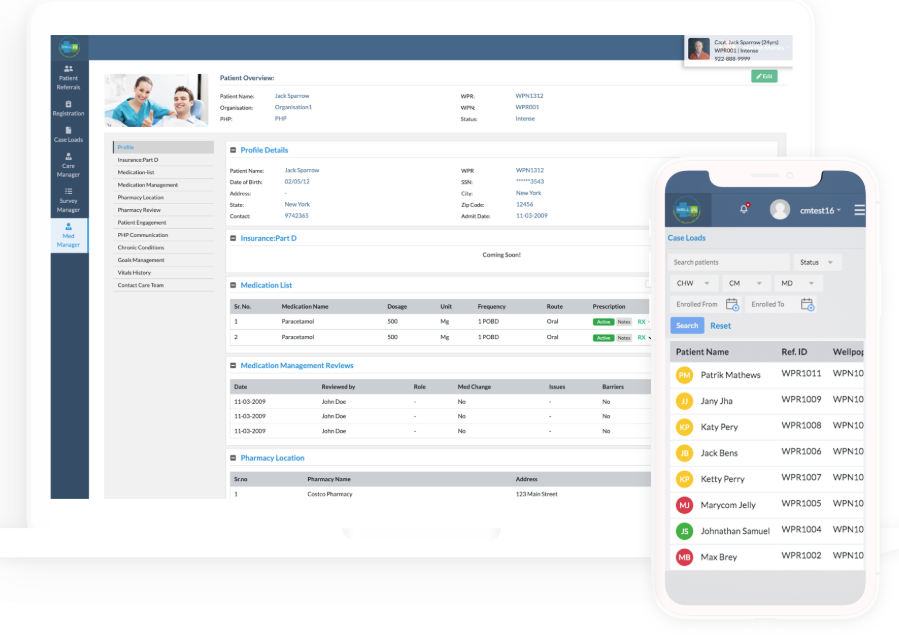This screenshot has height=638, width=899.
Task: Open Patient Referrals in the sidebar
Action: (68, 77)
